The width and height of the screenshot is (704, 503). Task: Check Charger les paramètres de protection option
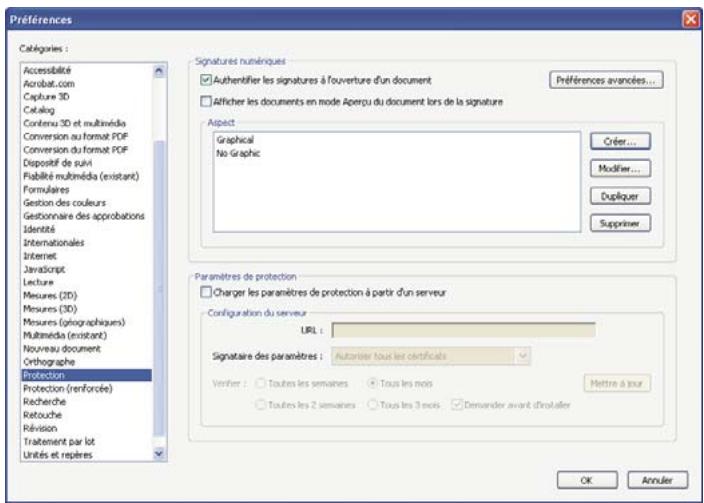206,293
